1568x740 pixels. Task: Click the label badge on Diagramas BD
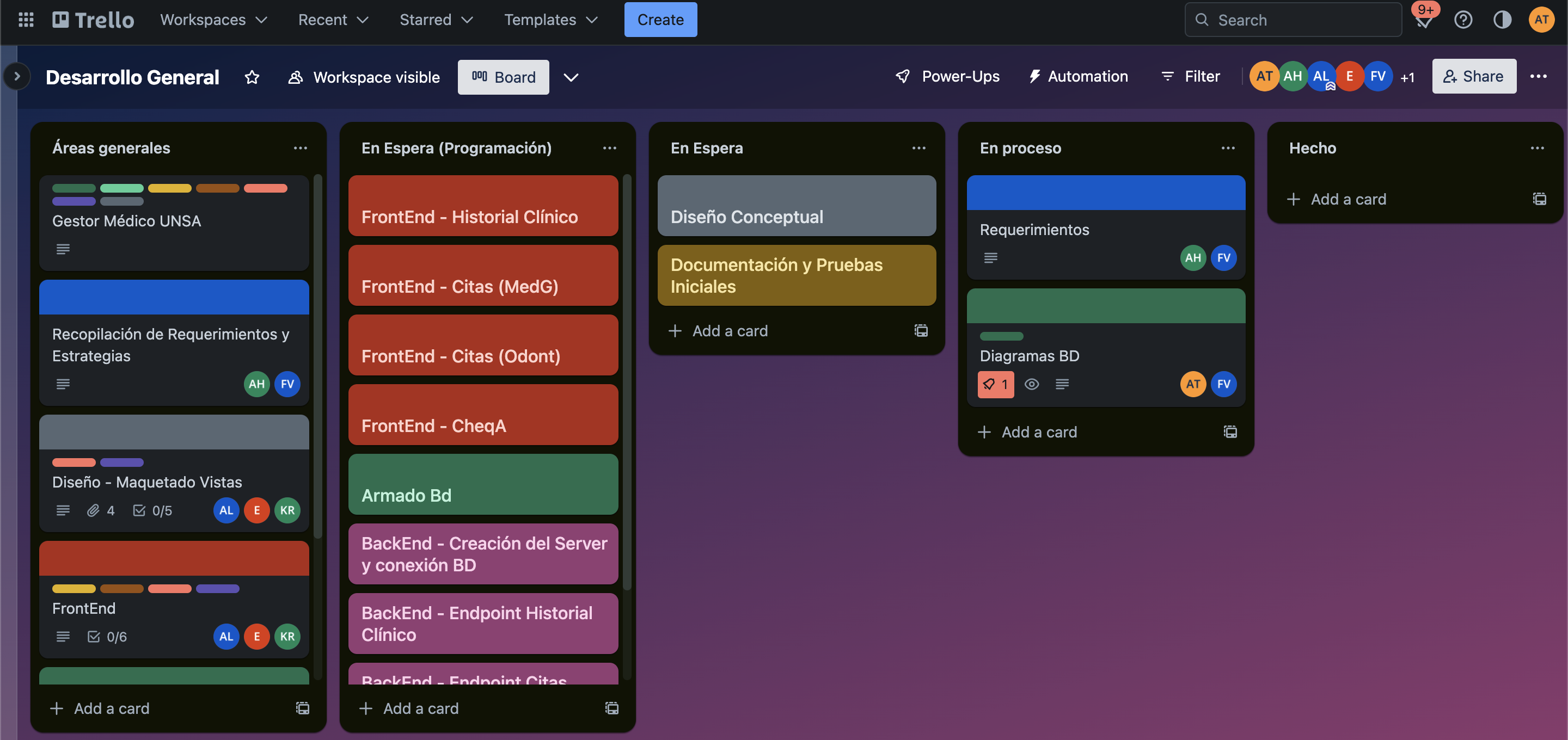point(996,384)
